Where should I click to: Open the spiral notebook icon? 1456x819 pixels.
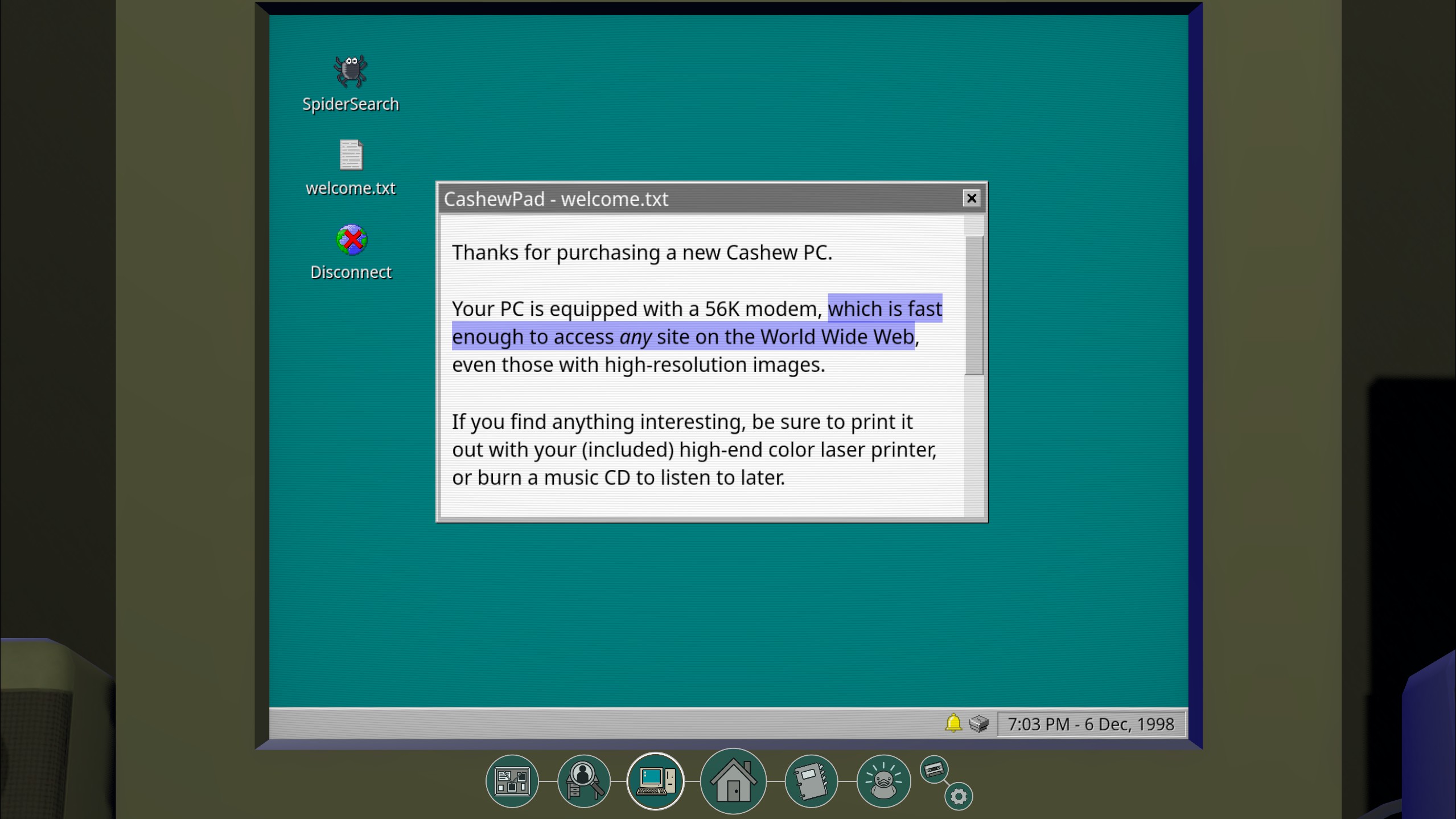811,781
